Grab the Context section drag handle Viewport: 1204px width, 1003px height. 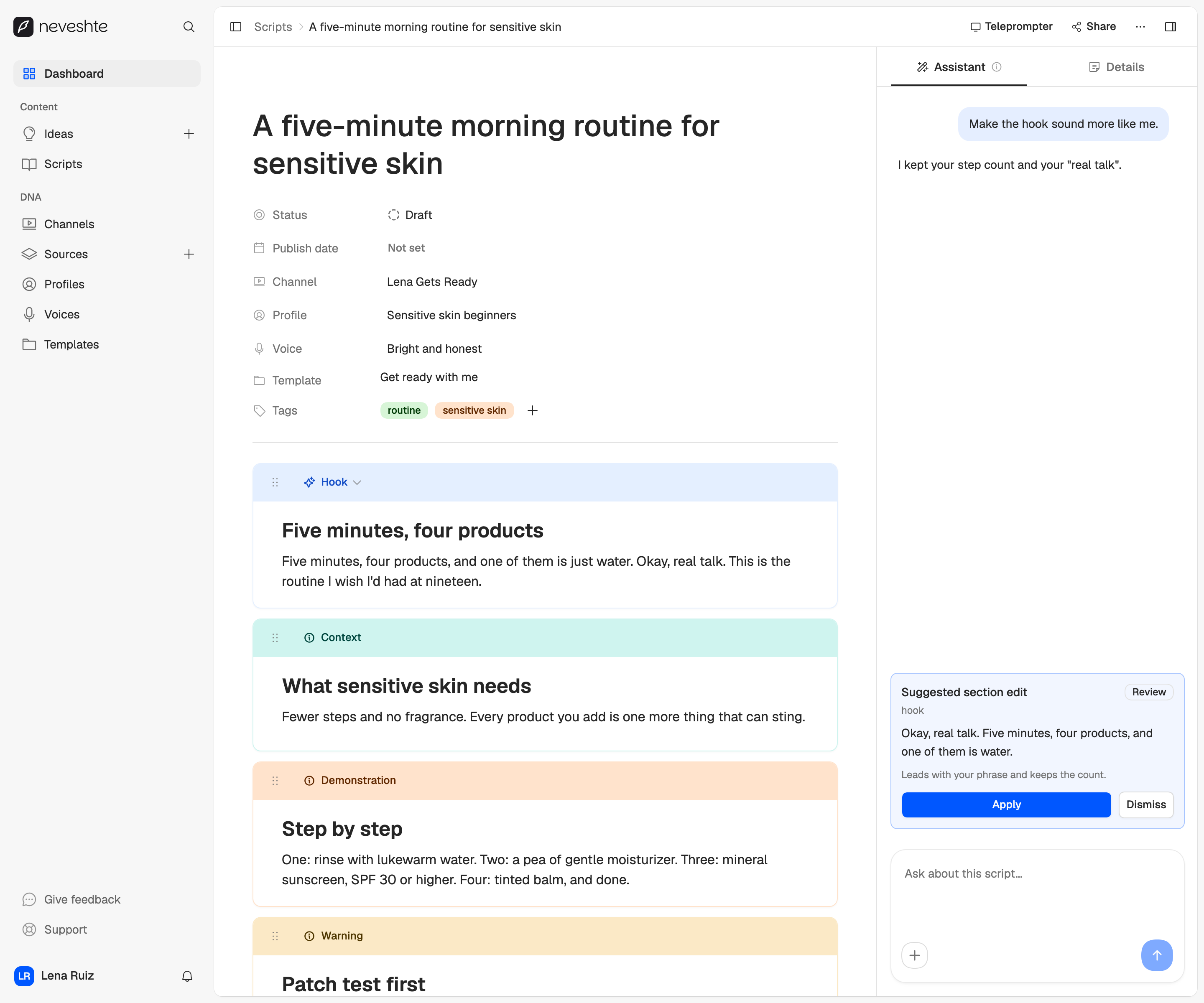(275, 637)
